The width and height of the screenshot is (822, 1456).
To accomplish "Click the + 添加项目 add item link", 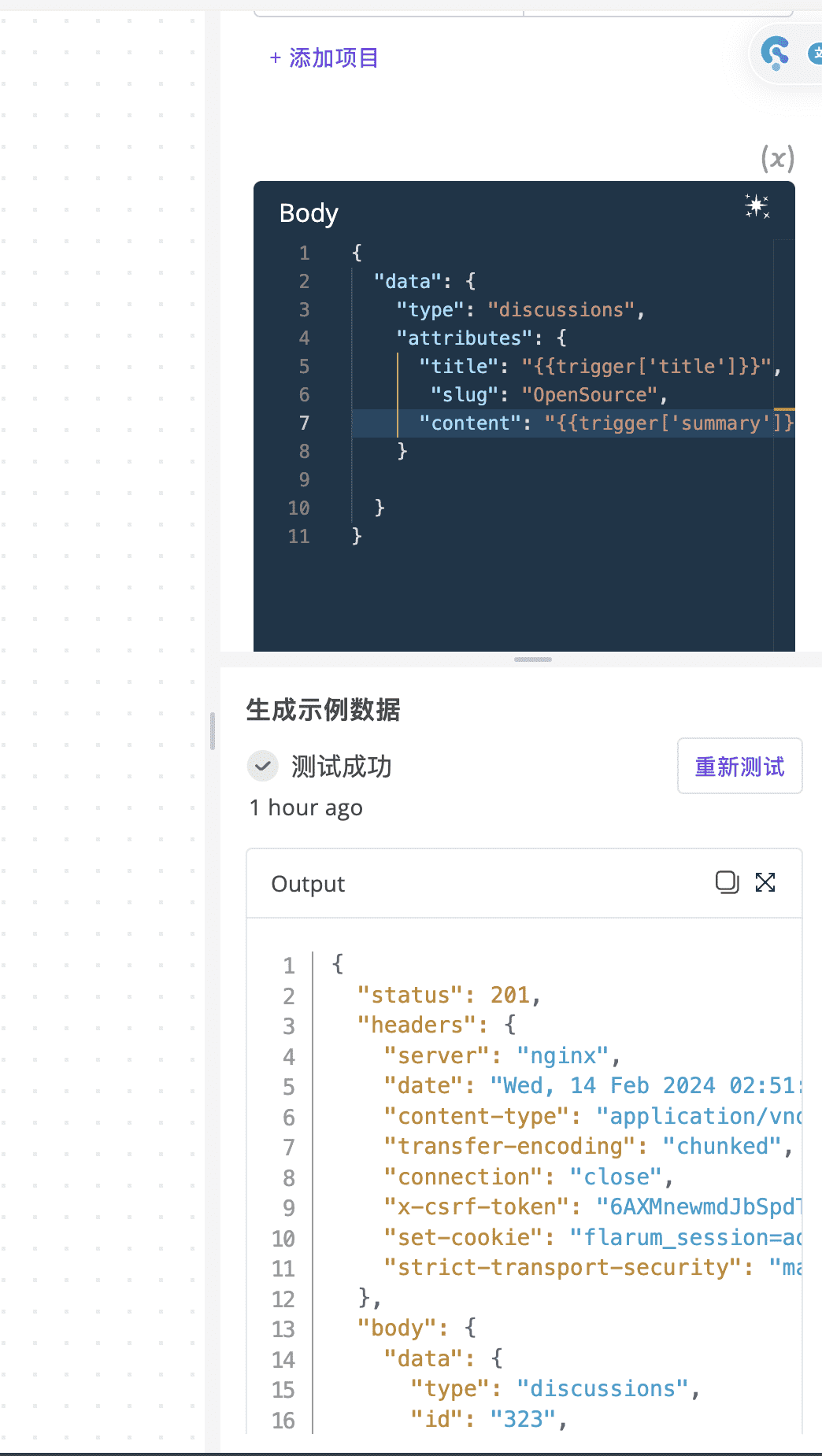I will coord(324,57).
